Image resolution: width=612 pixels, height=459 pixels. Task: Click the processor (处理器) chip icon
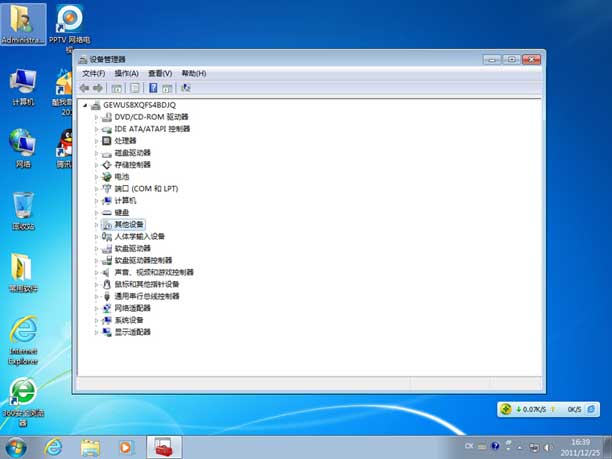pyautogui.click(x=107, y=141)
